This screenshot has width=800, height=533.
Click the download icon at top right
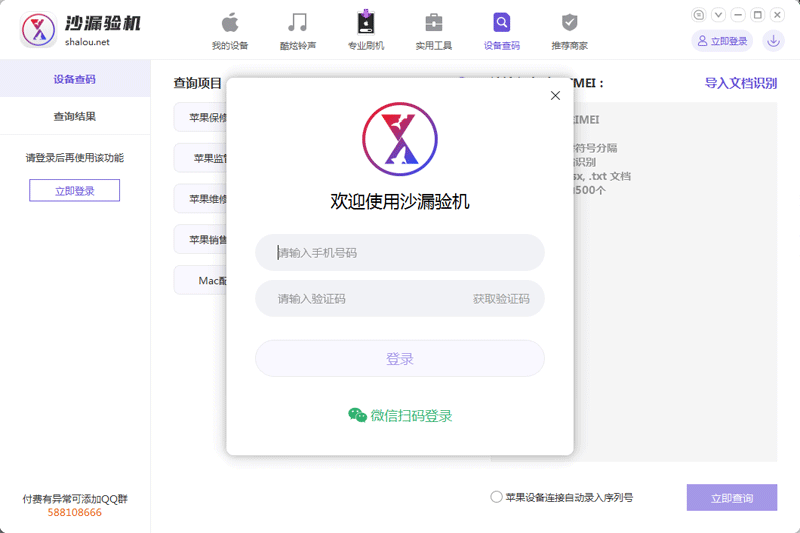pos(773,41)
